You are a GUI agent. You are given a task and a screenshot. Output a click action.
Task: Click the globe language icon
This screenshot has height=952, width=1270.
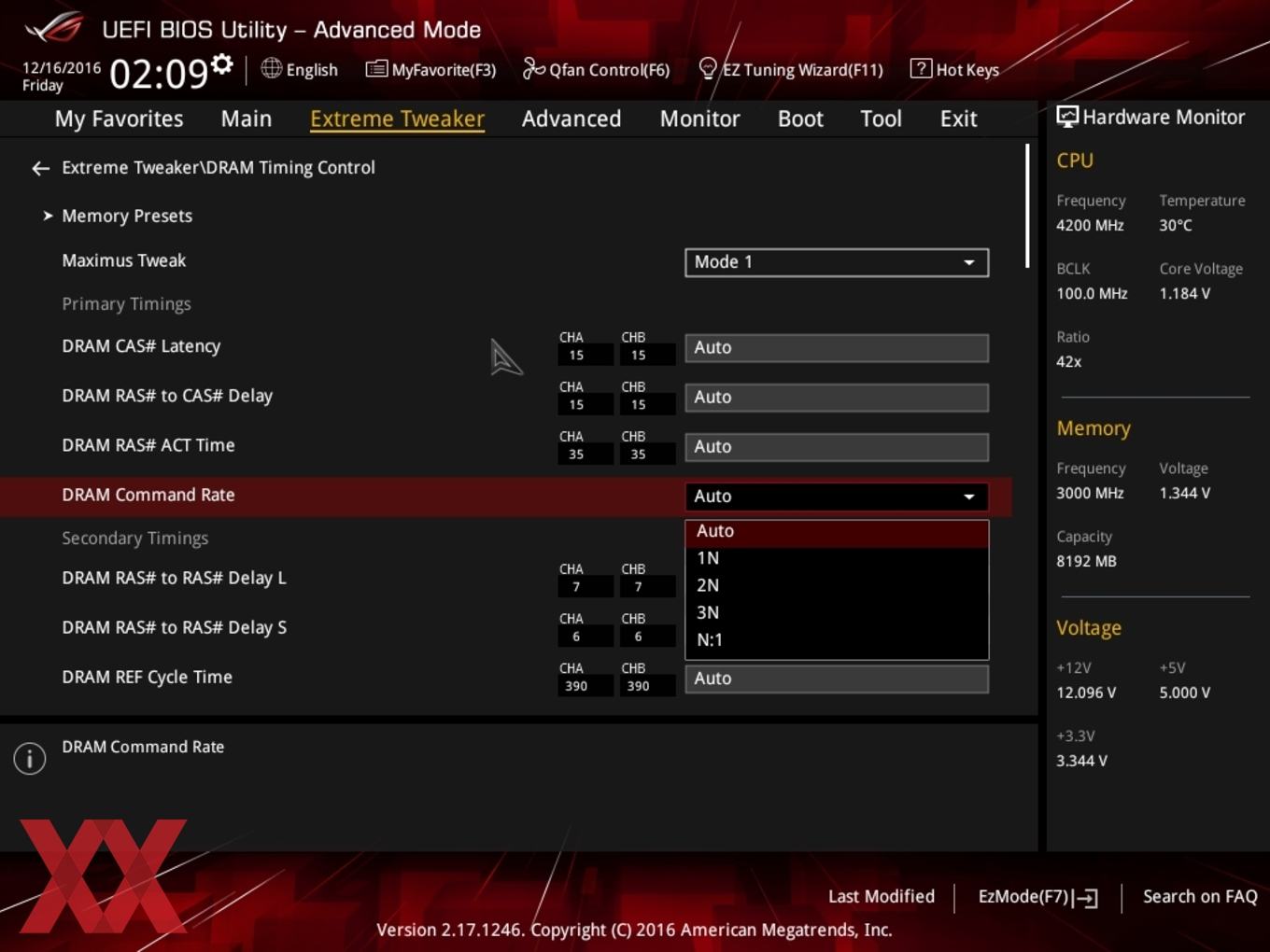[x=271, y=68]
